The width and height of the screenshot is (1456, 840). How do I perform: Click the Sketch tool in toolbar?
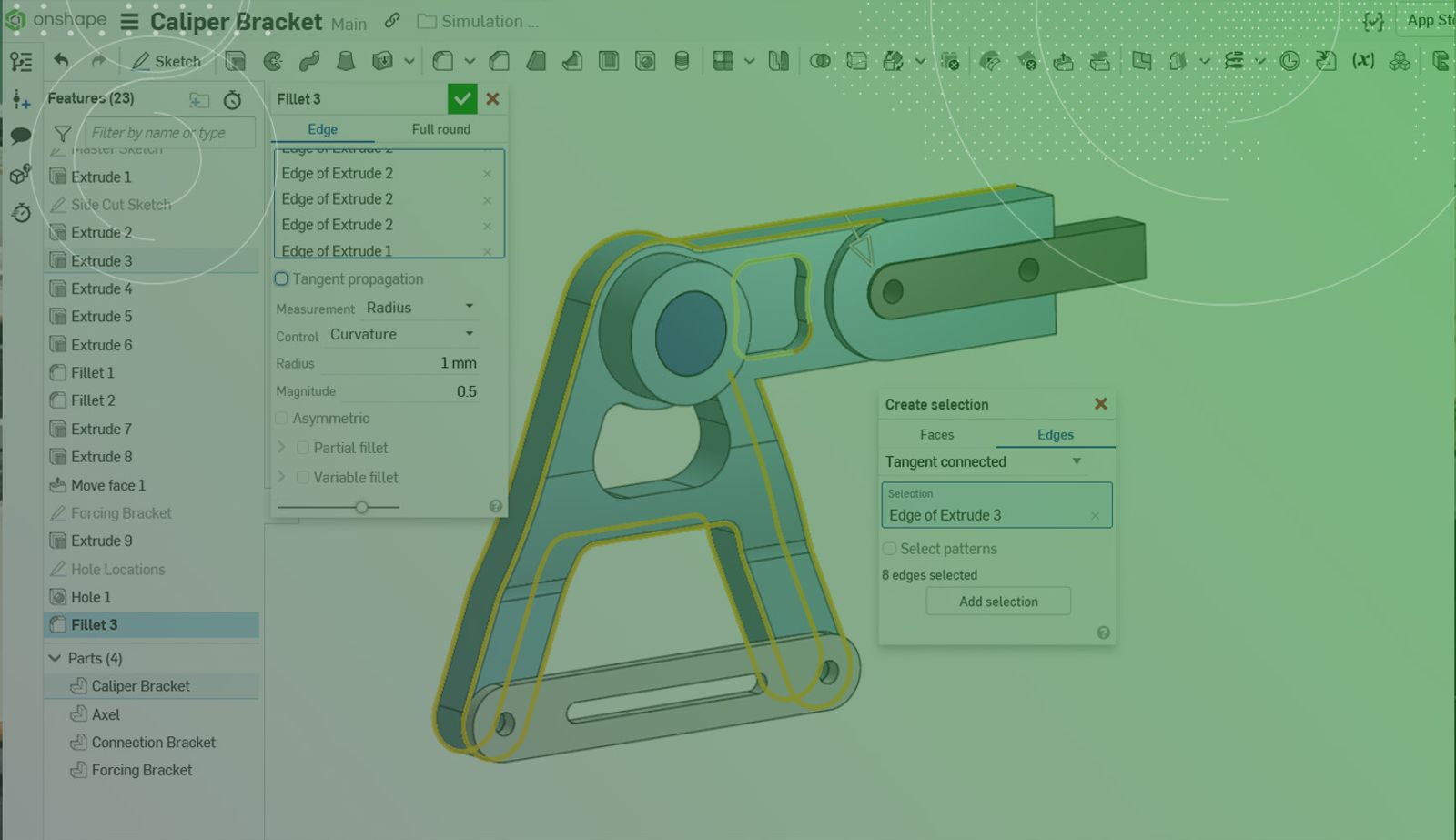167,61
